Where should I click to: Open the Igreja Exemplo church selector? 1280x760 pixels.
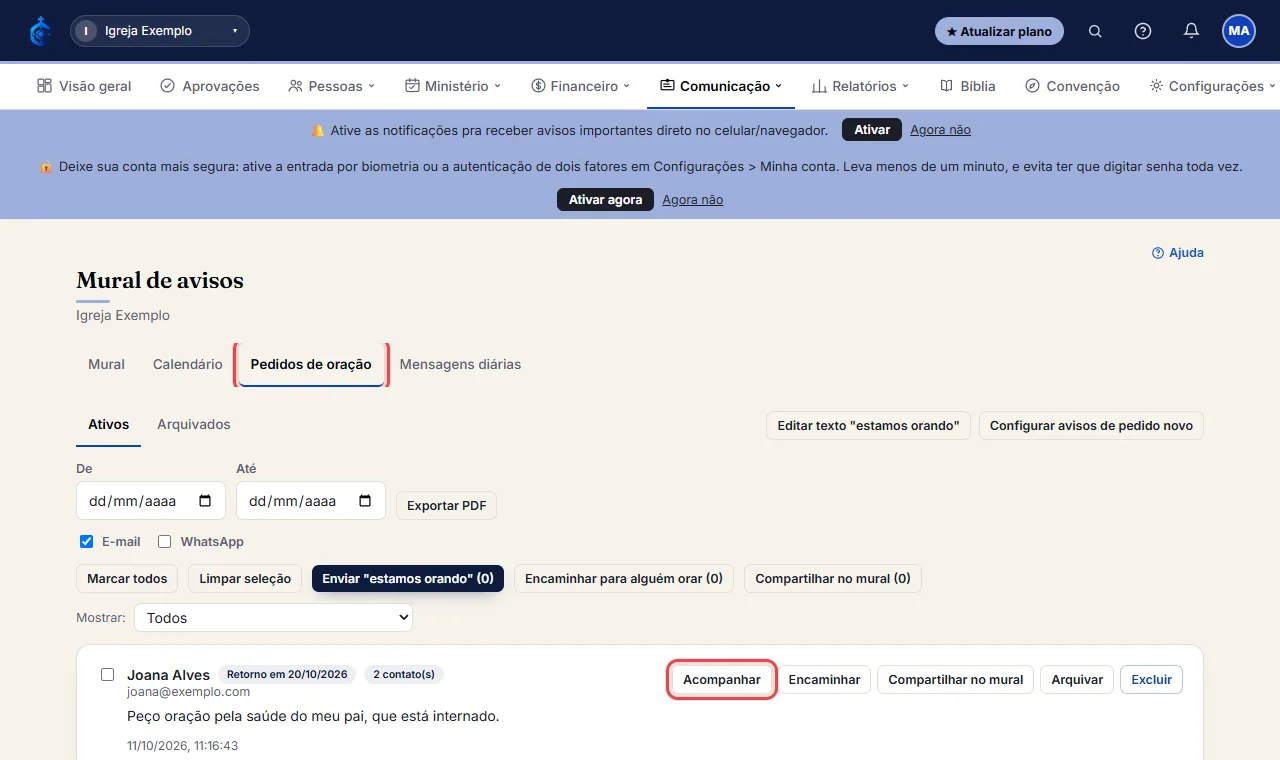coord(160,31)
